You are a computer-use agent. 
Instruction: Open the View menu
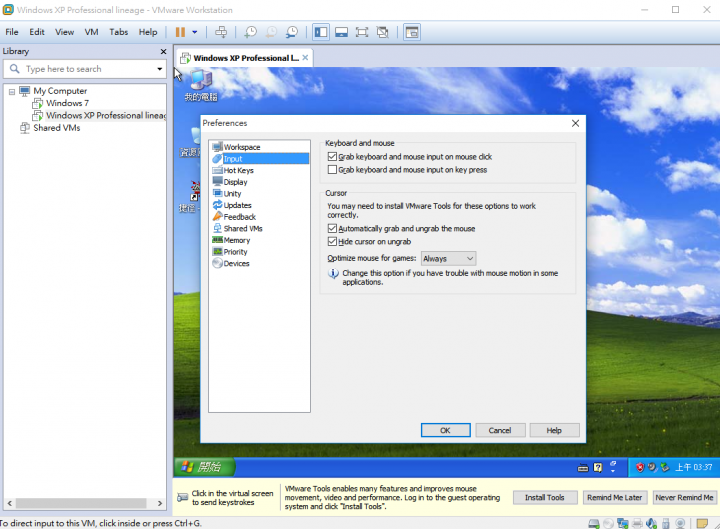(x=64, y=32)
